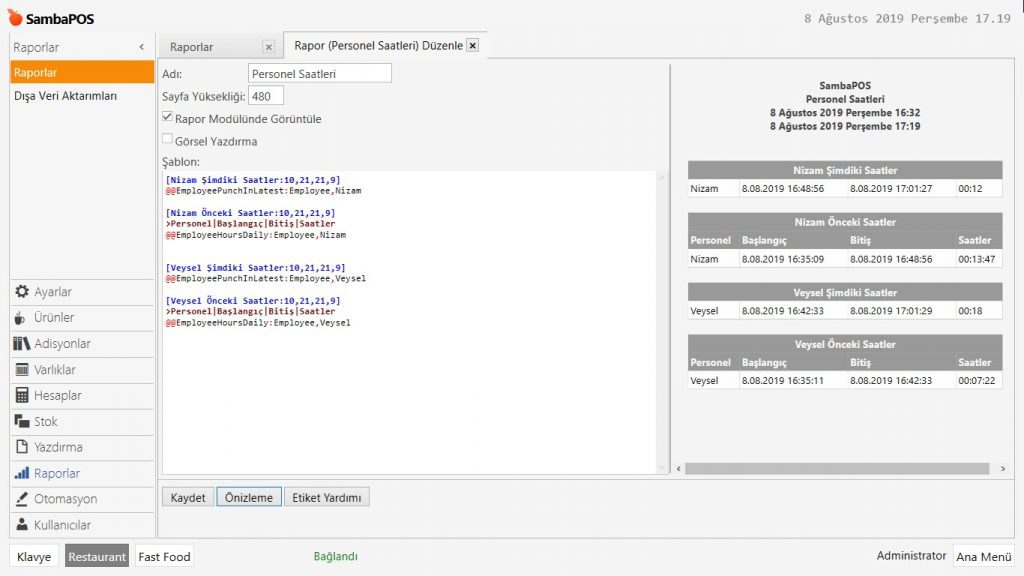Select the Stok briefcase icon
1024x576 pixels.
(x=21, y=422)
